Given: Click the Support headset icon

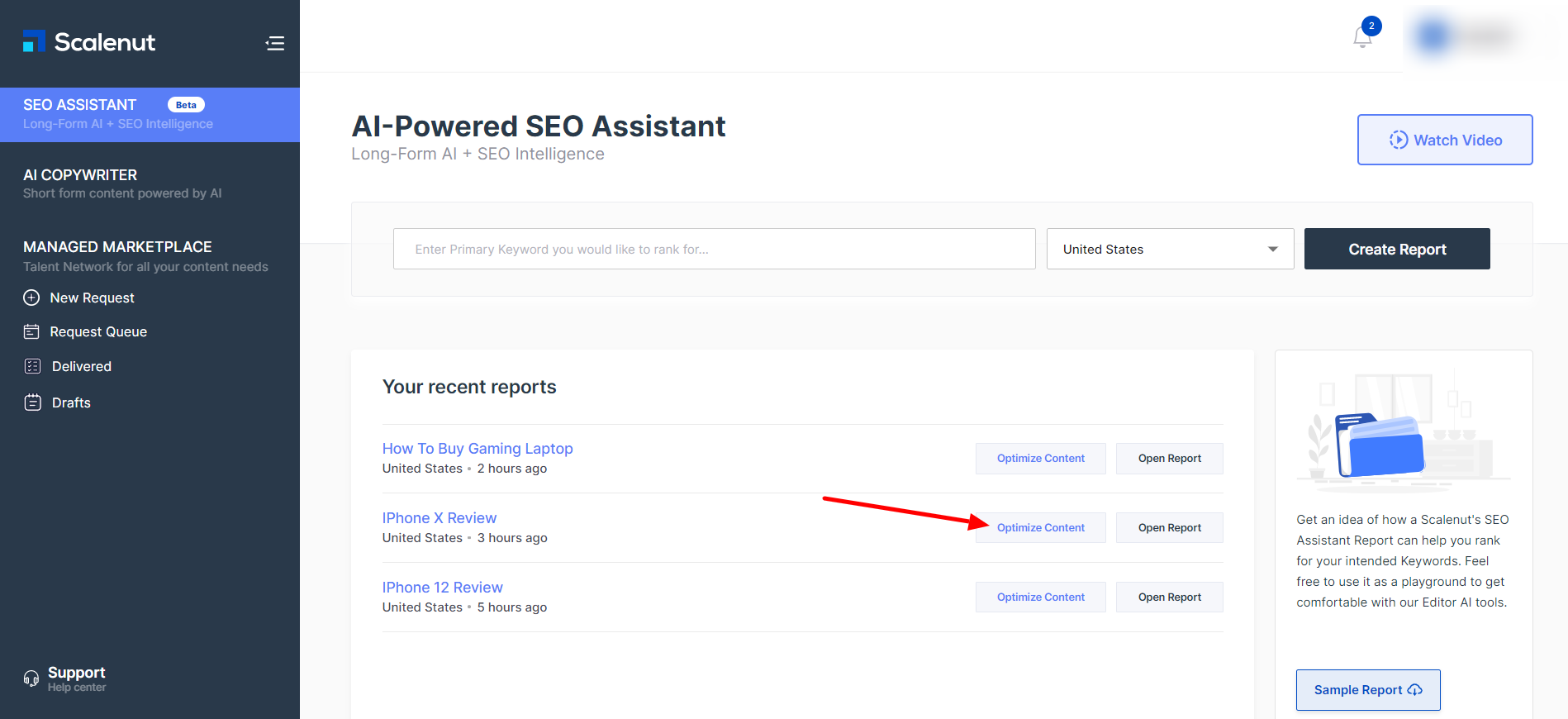Looking at the screenshot, I should coord(31,679).
